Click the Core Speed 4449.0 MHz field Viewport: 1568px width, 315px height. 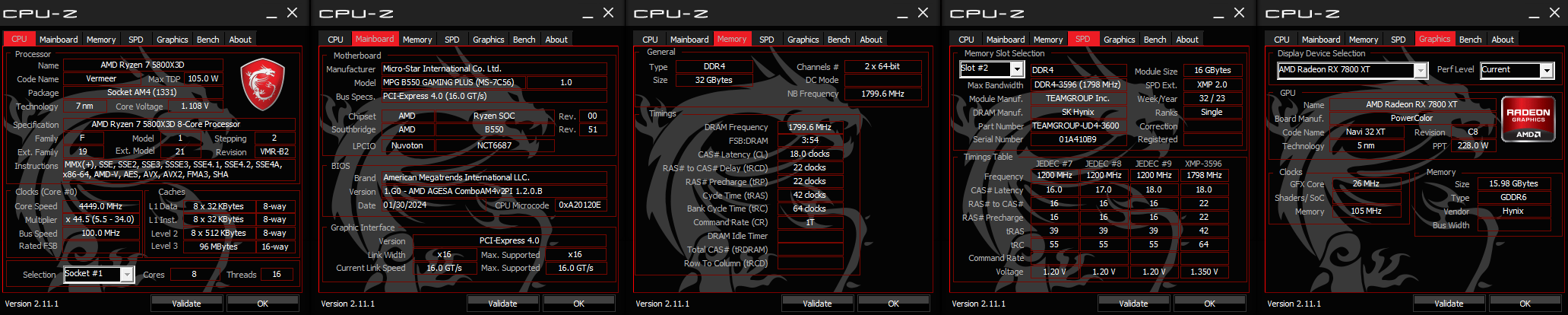point(100,206)
